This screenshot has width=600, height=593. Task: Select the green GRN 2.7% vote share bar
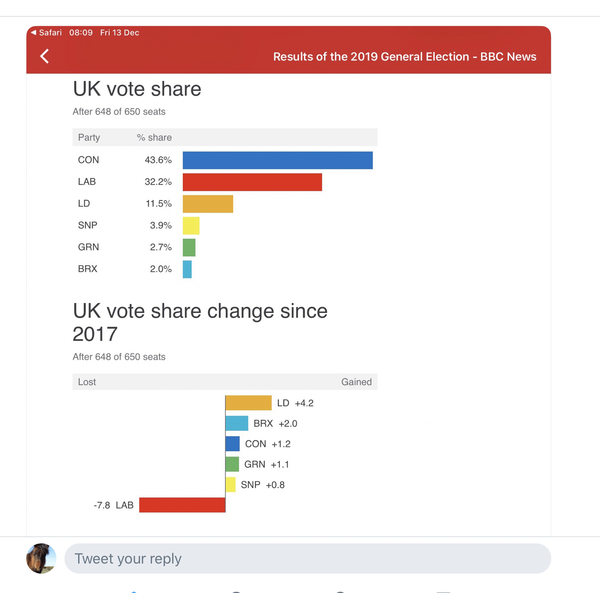(x=189, y=247)
